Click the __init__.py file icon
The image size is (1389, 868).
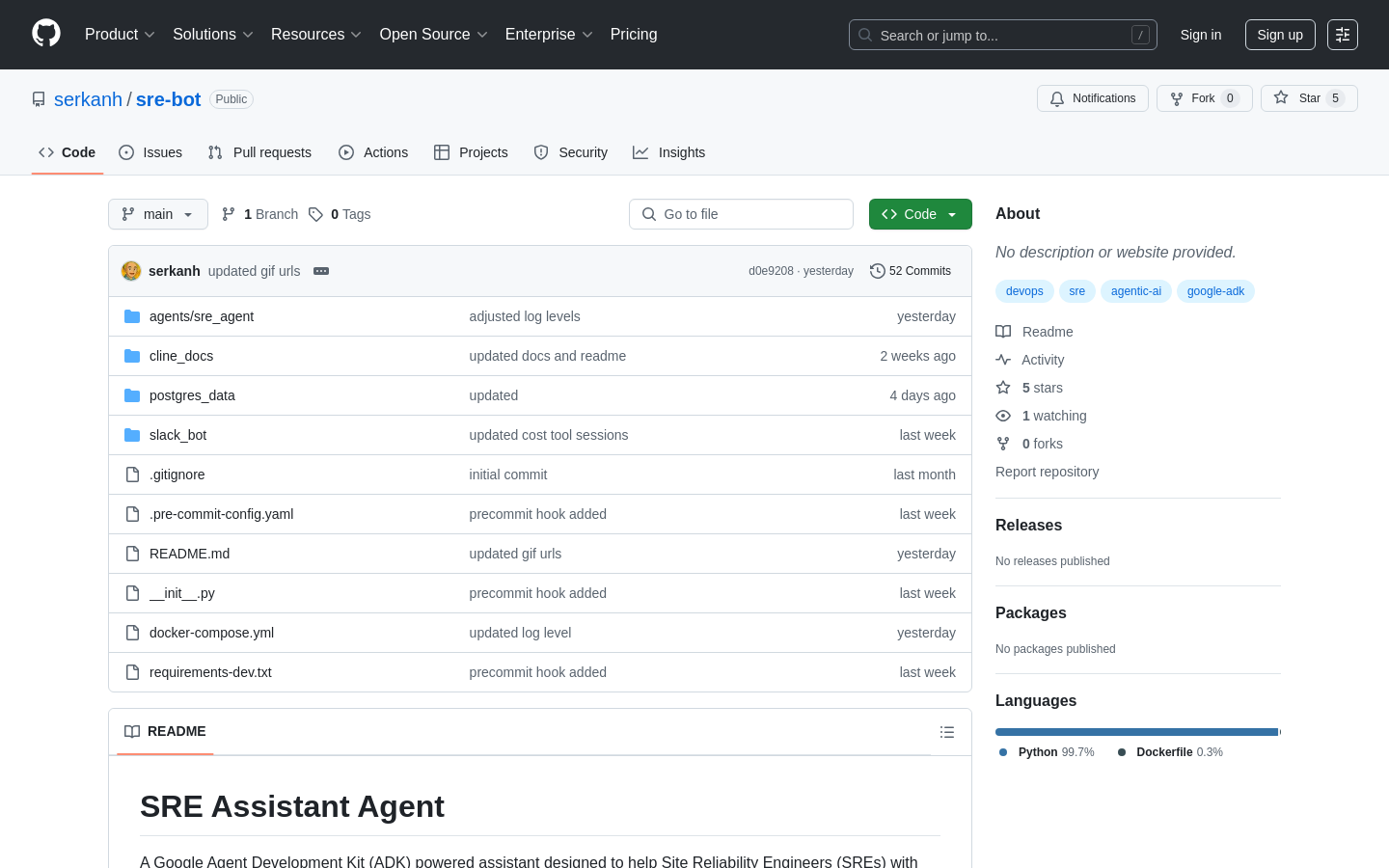132,593
